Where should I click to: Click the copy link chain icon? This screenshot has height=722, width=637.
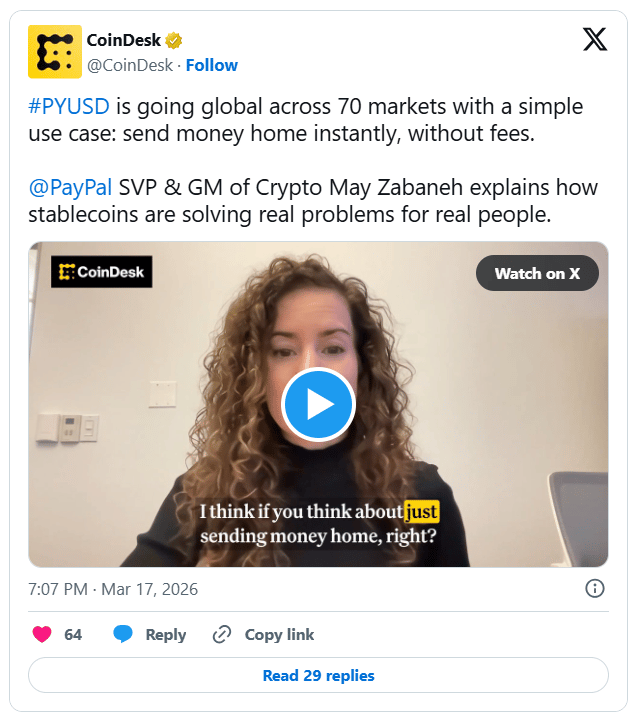(x=222, y=634)
